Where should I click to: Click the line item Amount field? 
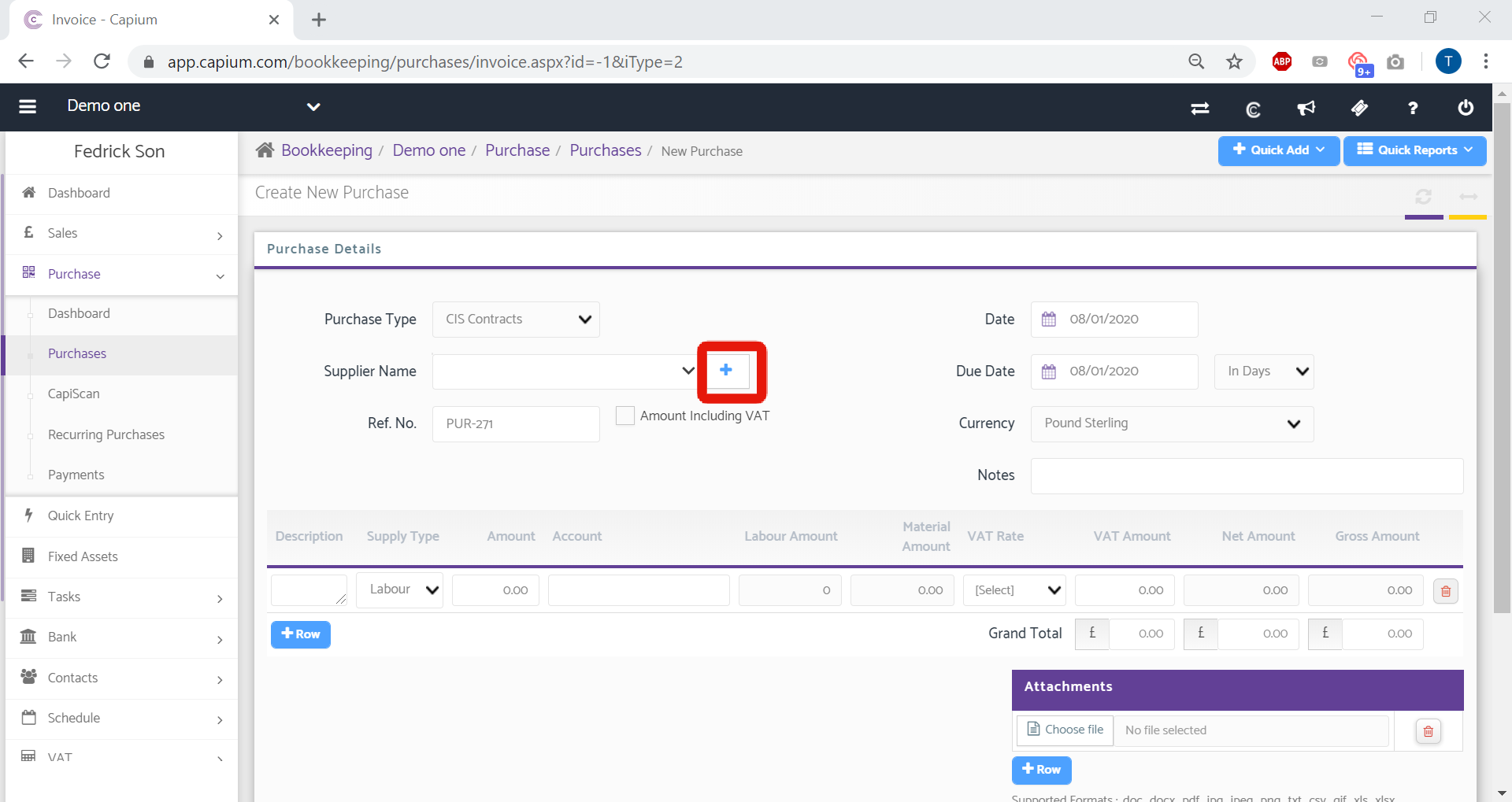pyautogui.click(x=495, y=590)
